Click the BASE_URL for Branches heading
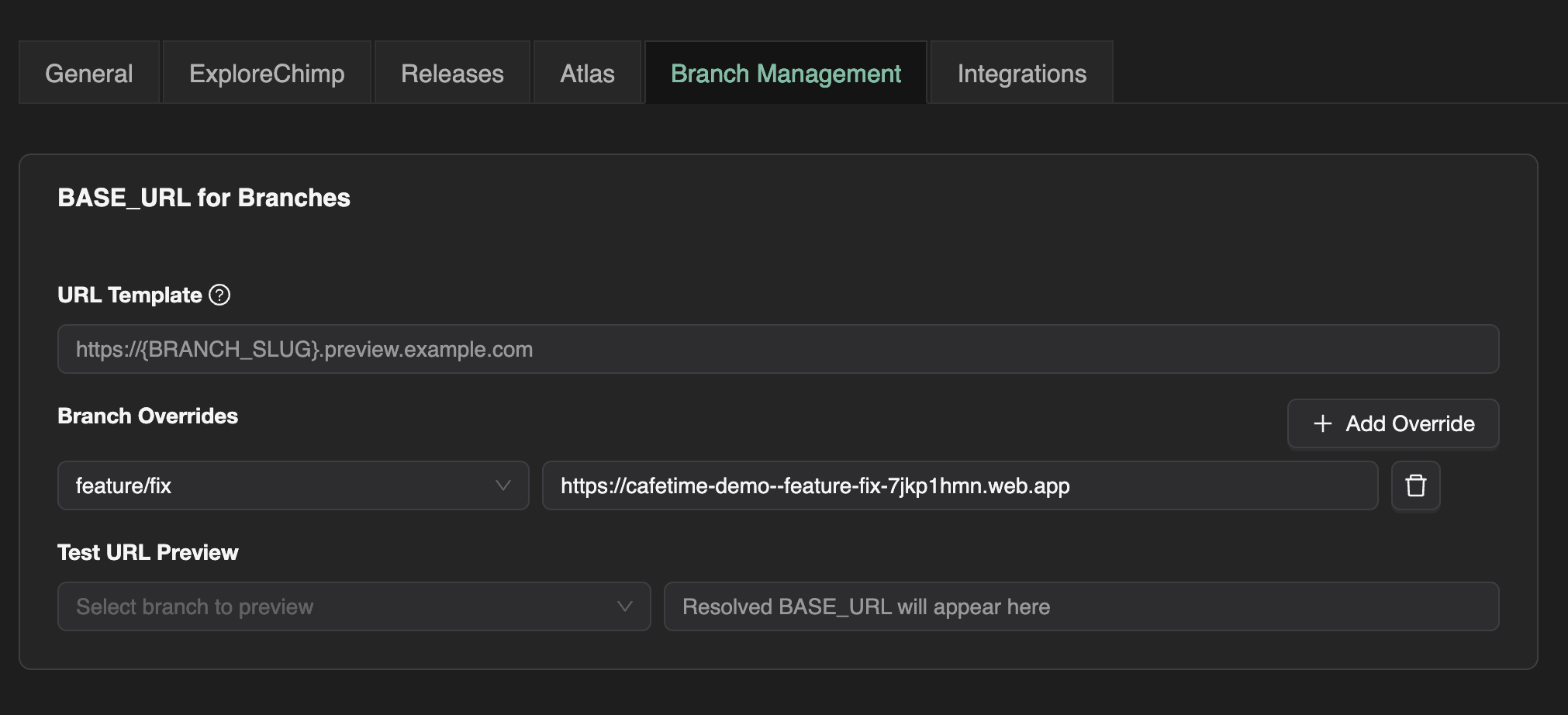Viewport: 1568px width, 715px height. 204,197
